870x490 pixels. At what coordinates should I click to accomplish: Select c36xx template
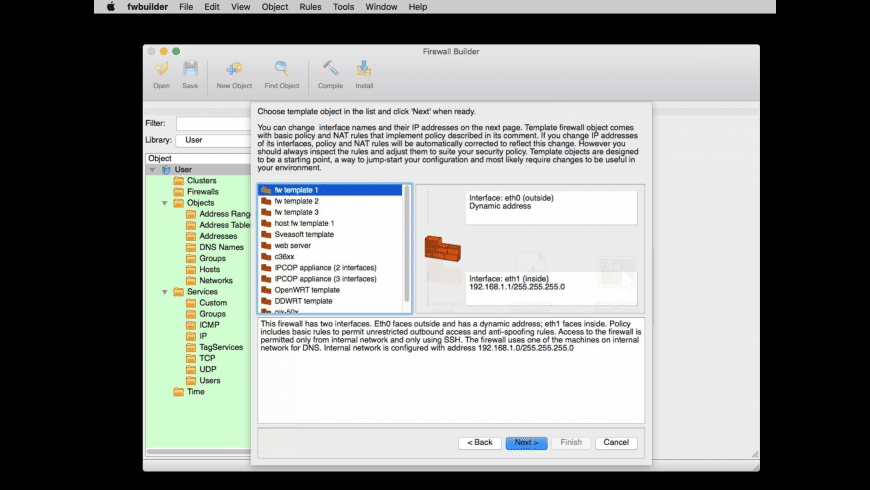pyautogui.click(x=331, y=256)
